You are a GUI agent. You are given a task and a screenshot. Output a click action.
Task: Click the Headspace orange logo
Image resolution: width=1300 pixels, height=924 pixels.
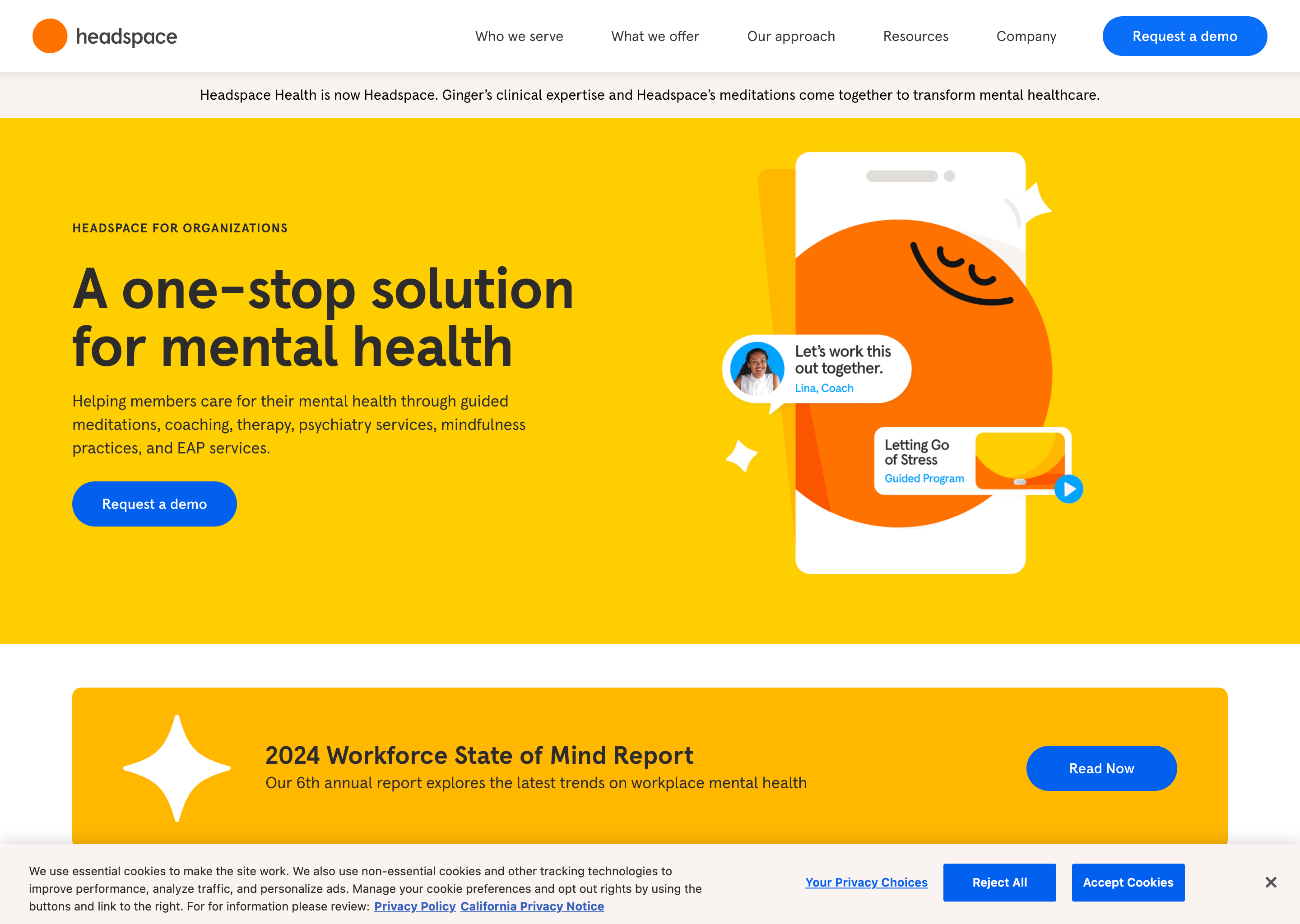pos(50,36)
